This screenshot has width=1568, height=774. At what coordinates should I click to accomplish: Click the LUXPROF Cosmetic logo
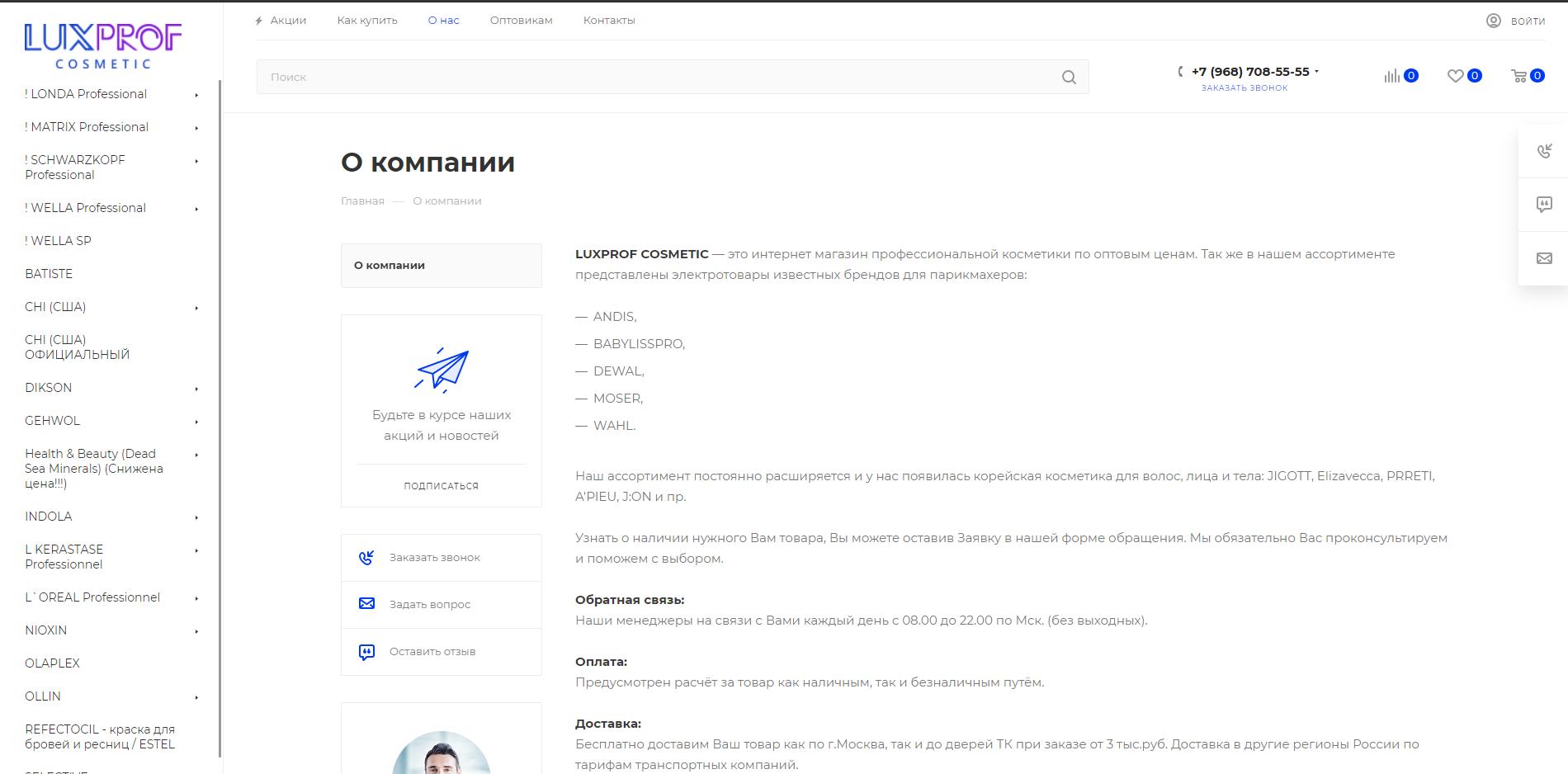[103, 46]
